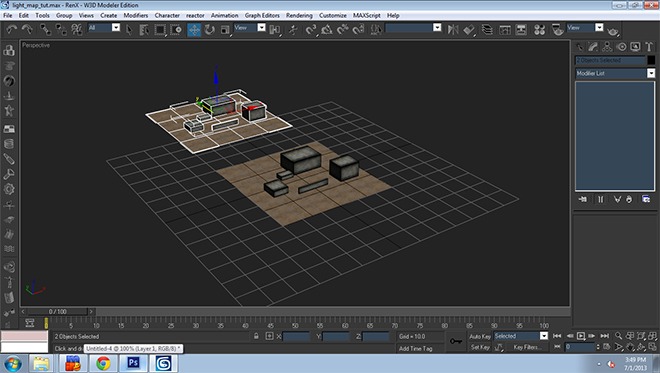Open Curve Editor from toolbar
Image resolution: width=660 pixels, height=373 pixels.
click(505, 29)
